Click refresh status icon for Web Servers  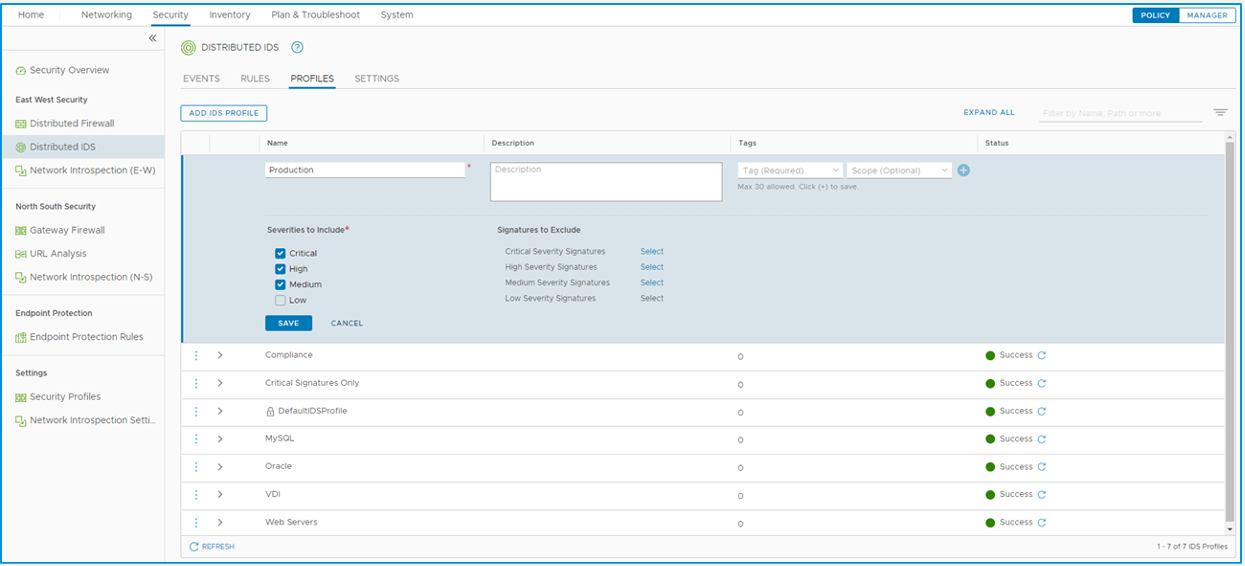coord(1042,523)
